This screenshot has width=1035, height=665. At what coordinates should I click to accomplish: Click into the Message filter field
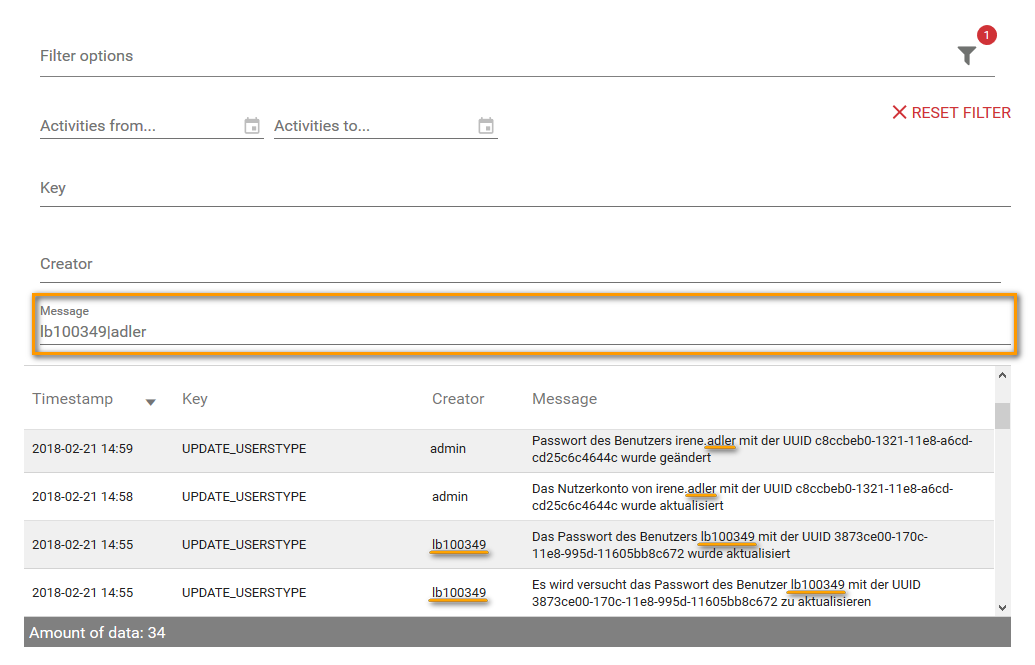coord(524,331)
